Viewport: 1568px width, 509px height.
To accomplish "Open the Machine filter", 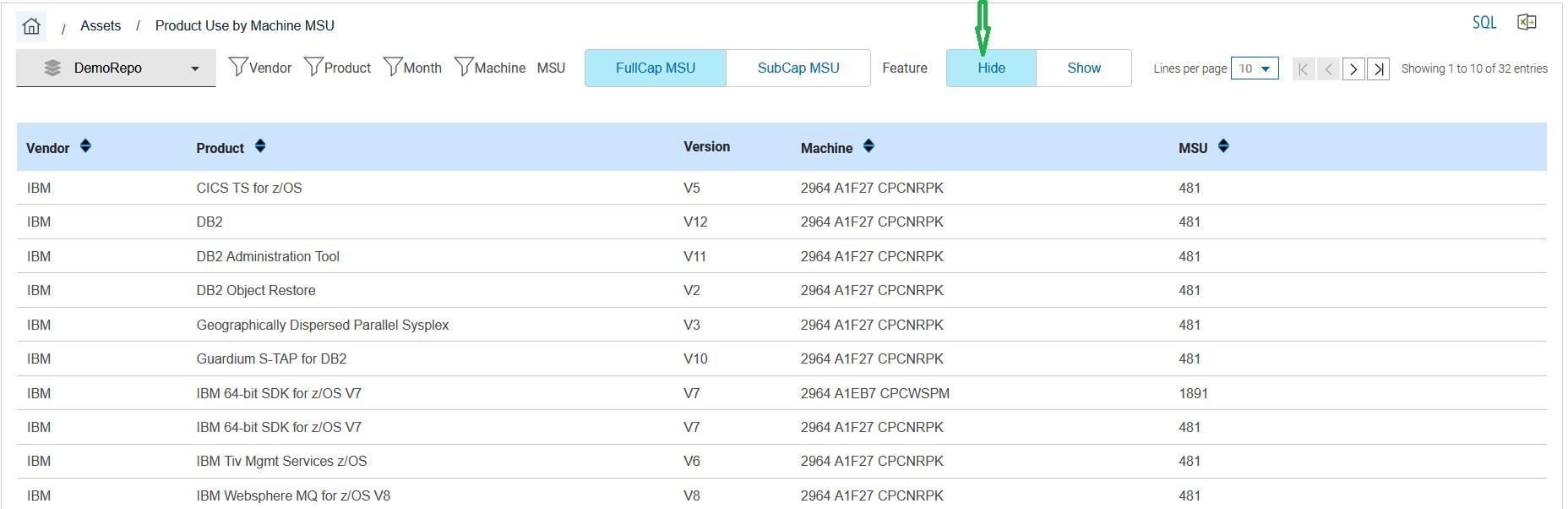I will [490, 68].
